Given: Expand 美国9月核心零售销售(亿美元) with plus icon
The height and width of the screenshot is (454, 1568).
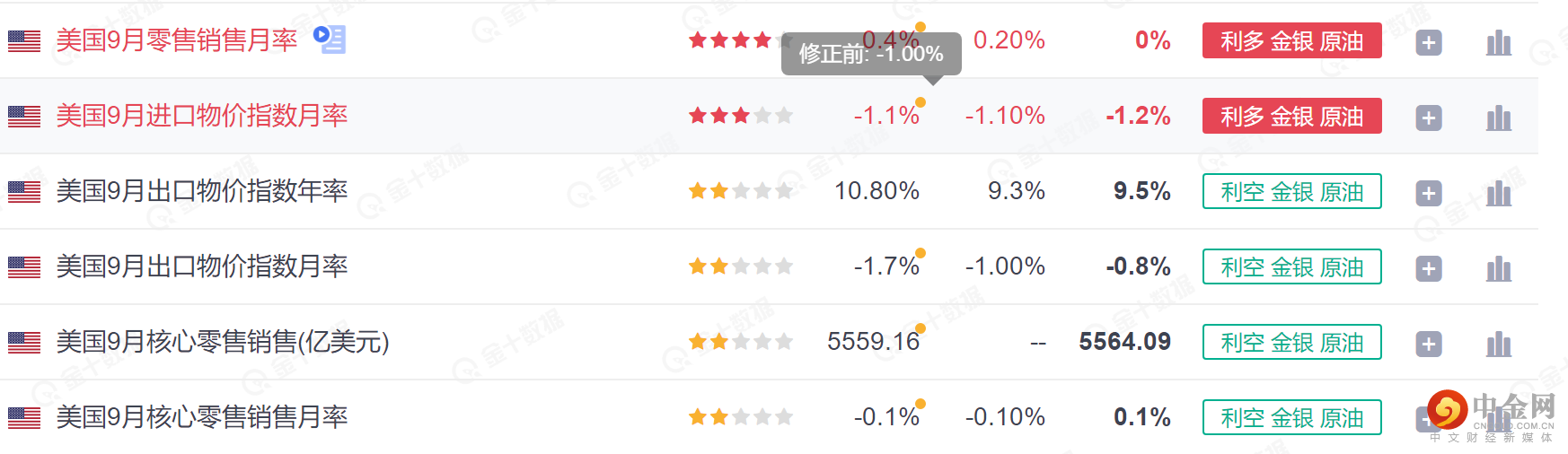Looking at the screenshot, I should [x=1428, y=344].
